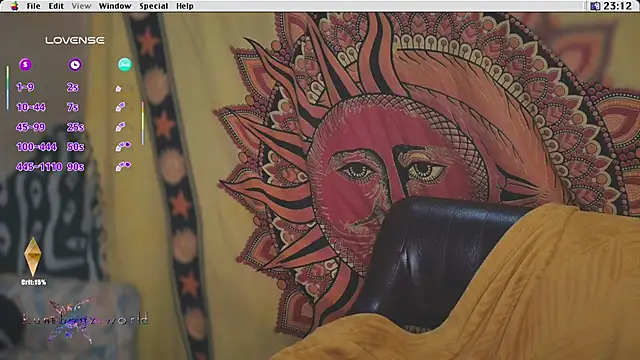Open the Window menu

pos(115,6)
